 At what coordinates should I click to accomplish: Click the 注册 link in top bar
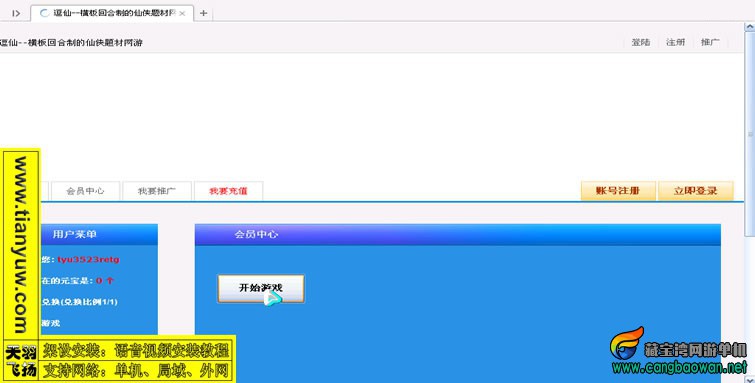676,42
